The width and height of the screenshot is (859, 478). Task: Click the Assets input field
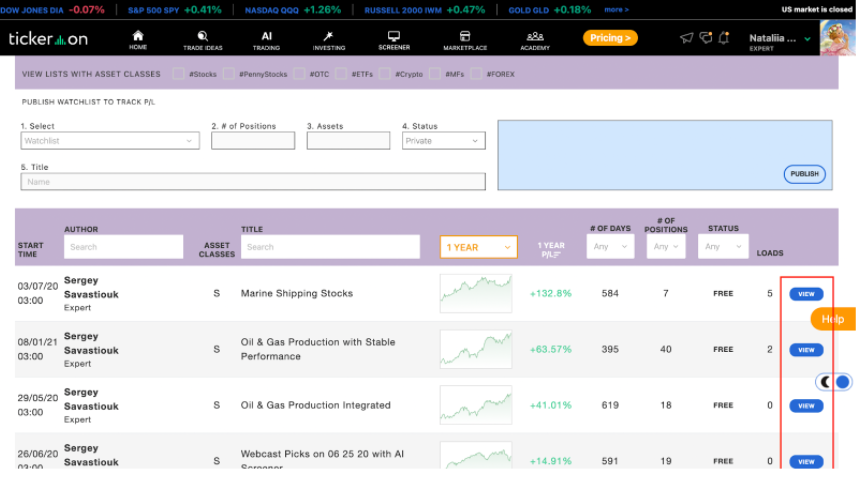point(348,141)
